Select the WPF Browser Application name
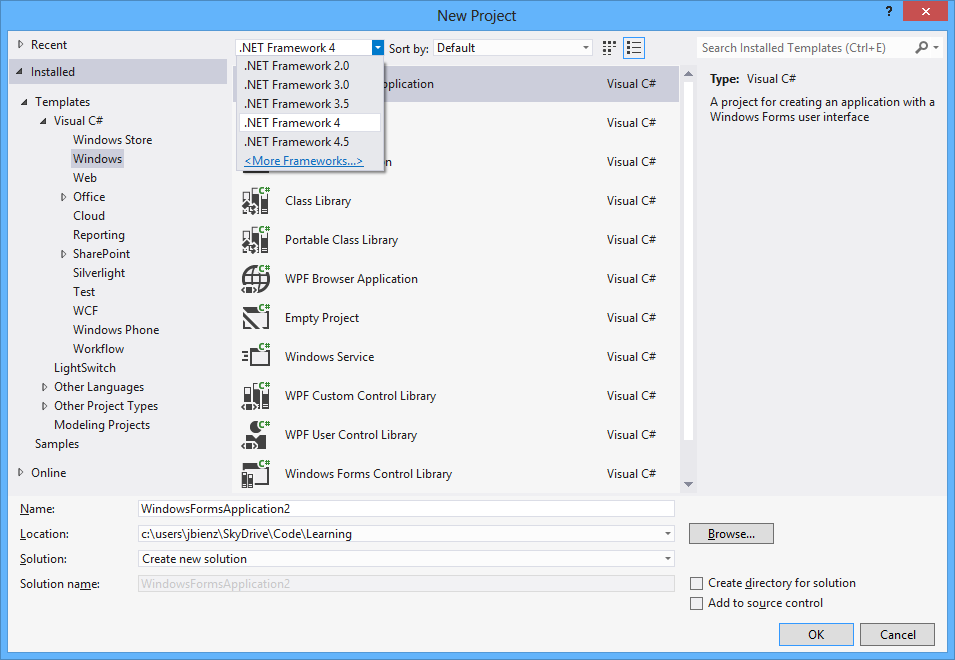 pyautogui.click(x=351, y=279)
